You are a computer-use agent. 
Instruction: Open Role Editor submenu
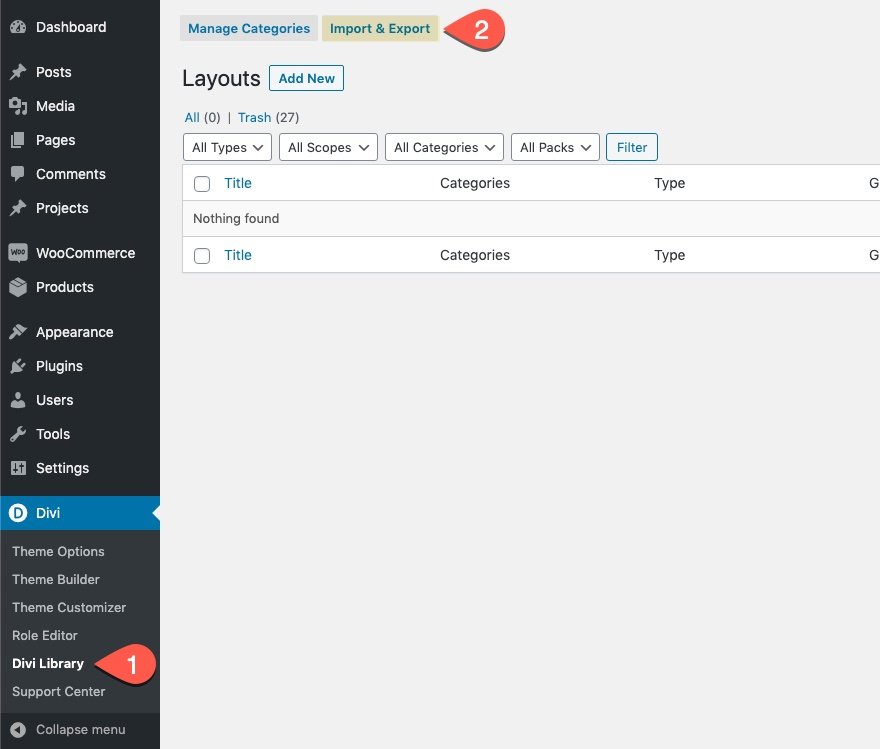click(x=45, y=636)
